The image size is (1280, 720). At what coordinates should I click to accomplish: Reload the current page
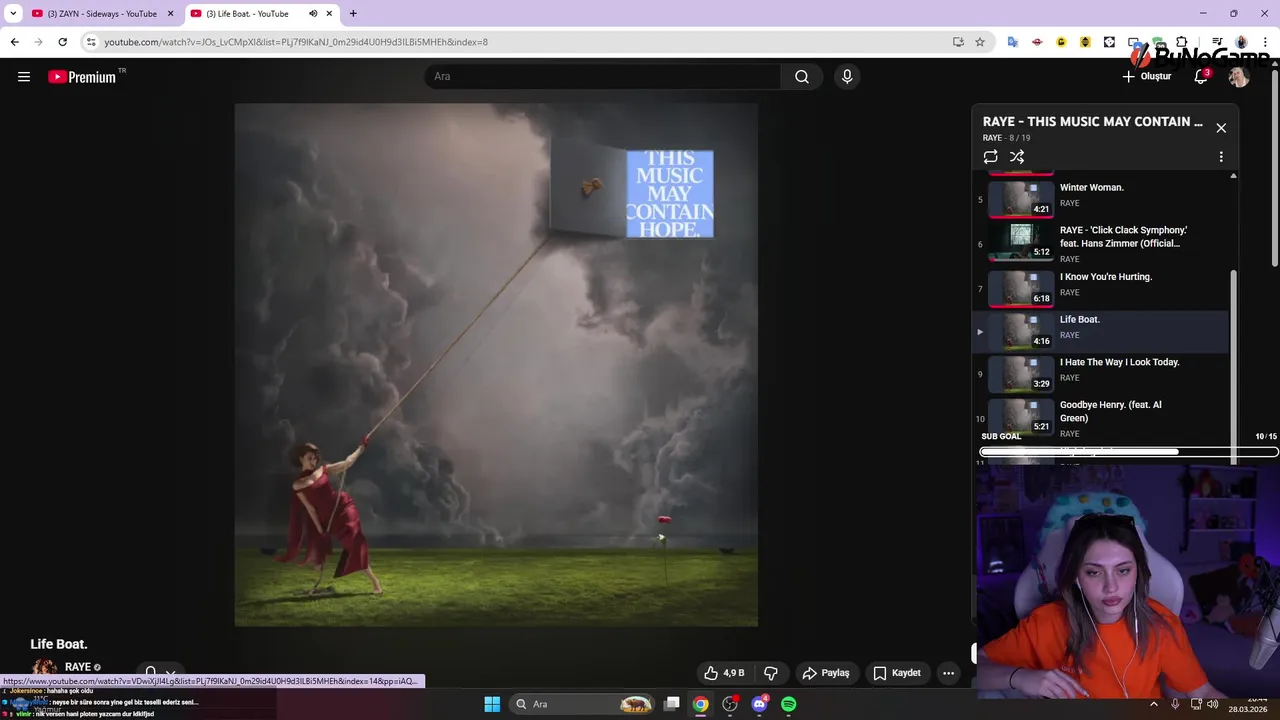[62, 42]
